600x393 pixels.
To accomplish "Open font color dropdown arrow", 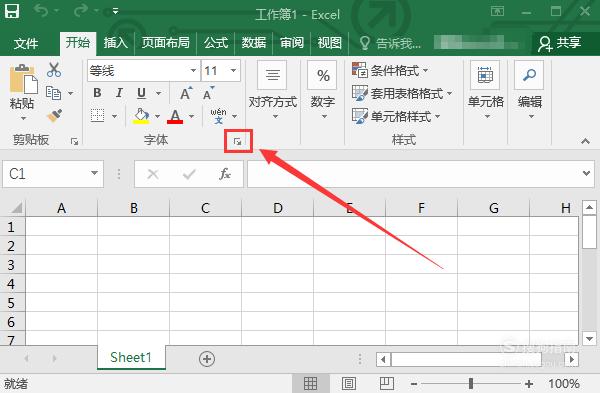I will [191, 116].
